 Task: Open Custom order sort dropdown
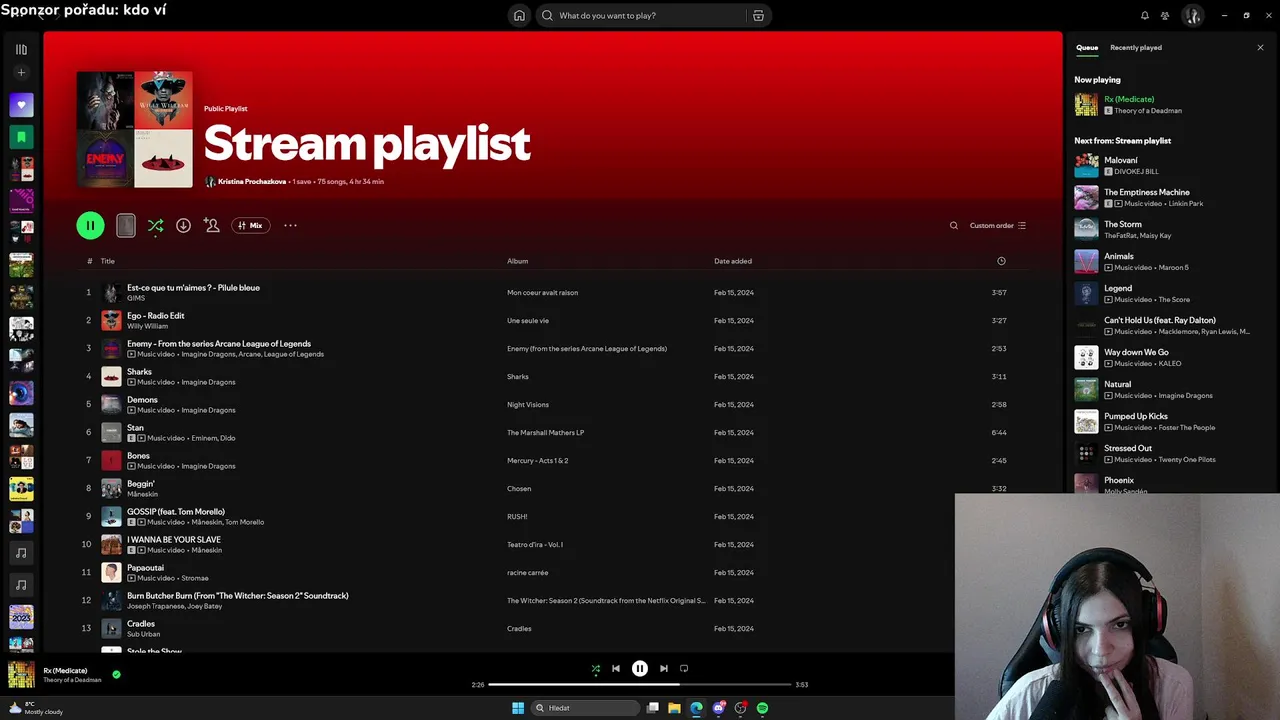[x=998, y=225]
